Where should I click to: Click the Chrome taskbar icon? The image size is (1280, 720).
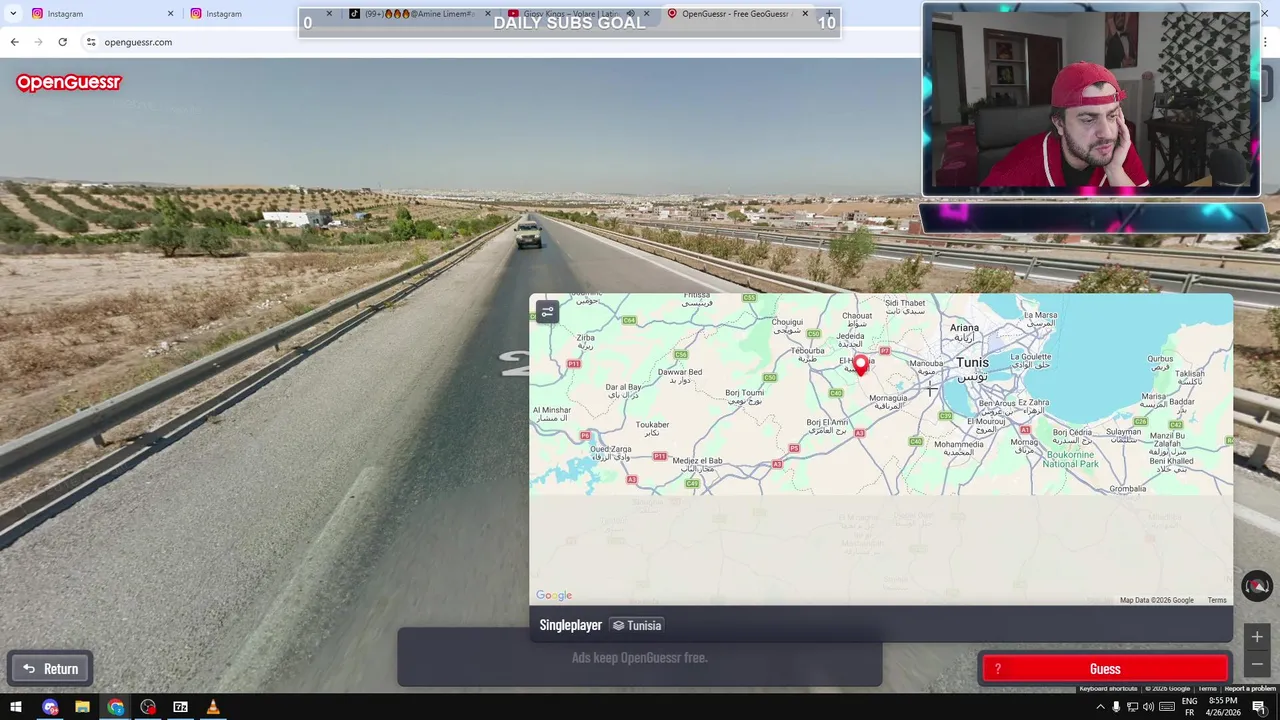tap(116, 707)
